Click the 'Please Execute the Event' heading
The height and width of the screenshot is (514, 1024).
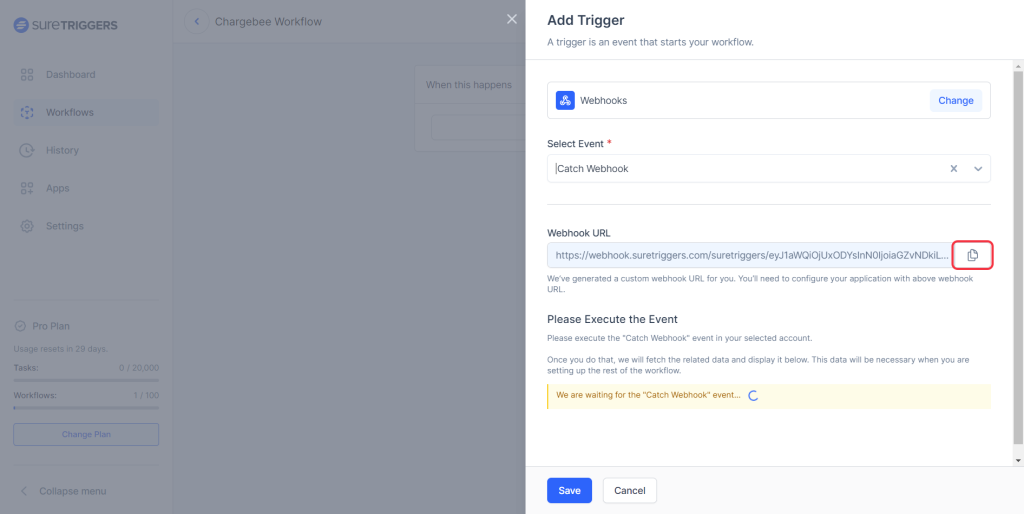click(613, 319)
